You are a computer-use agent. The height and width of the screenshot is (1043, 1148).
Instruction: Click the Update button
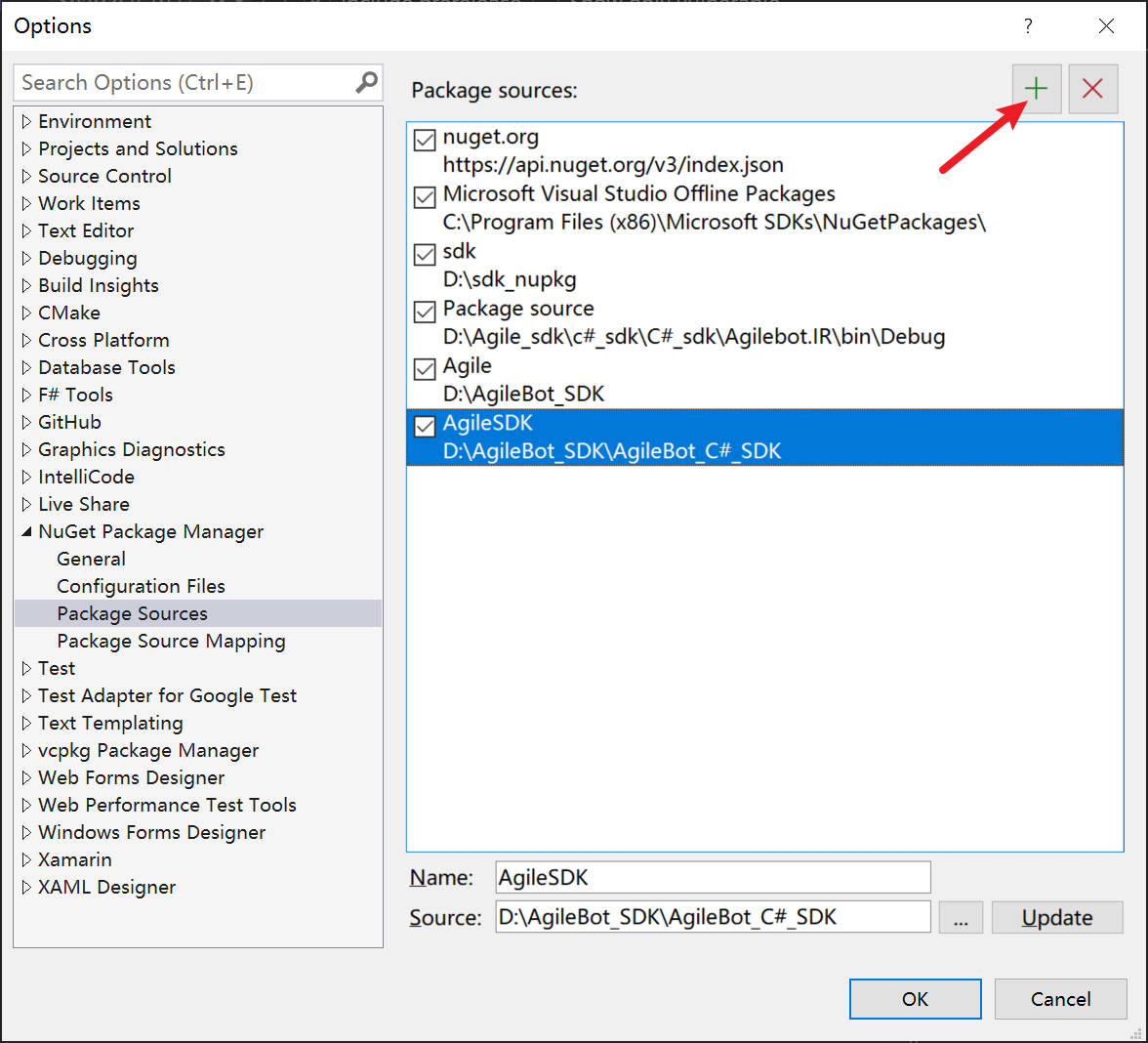(1057, 918)
